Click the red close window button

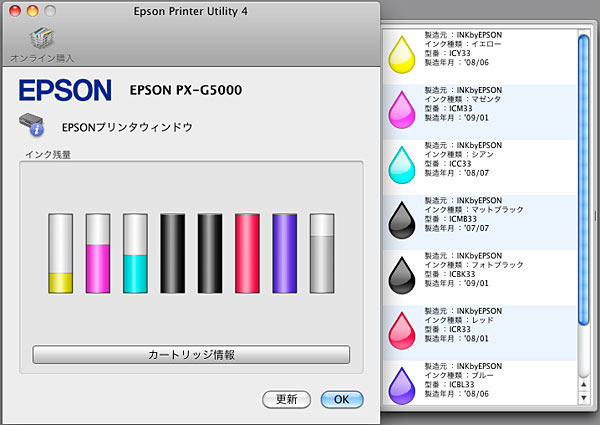(x=15, y=11)
